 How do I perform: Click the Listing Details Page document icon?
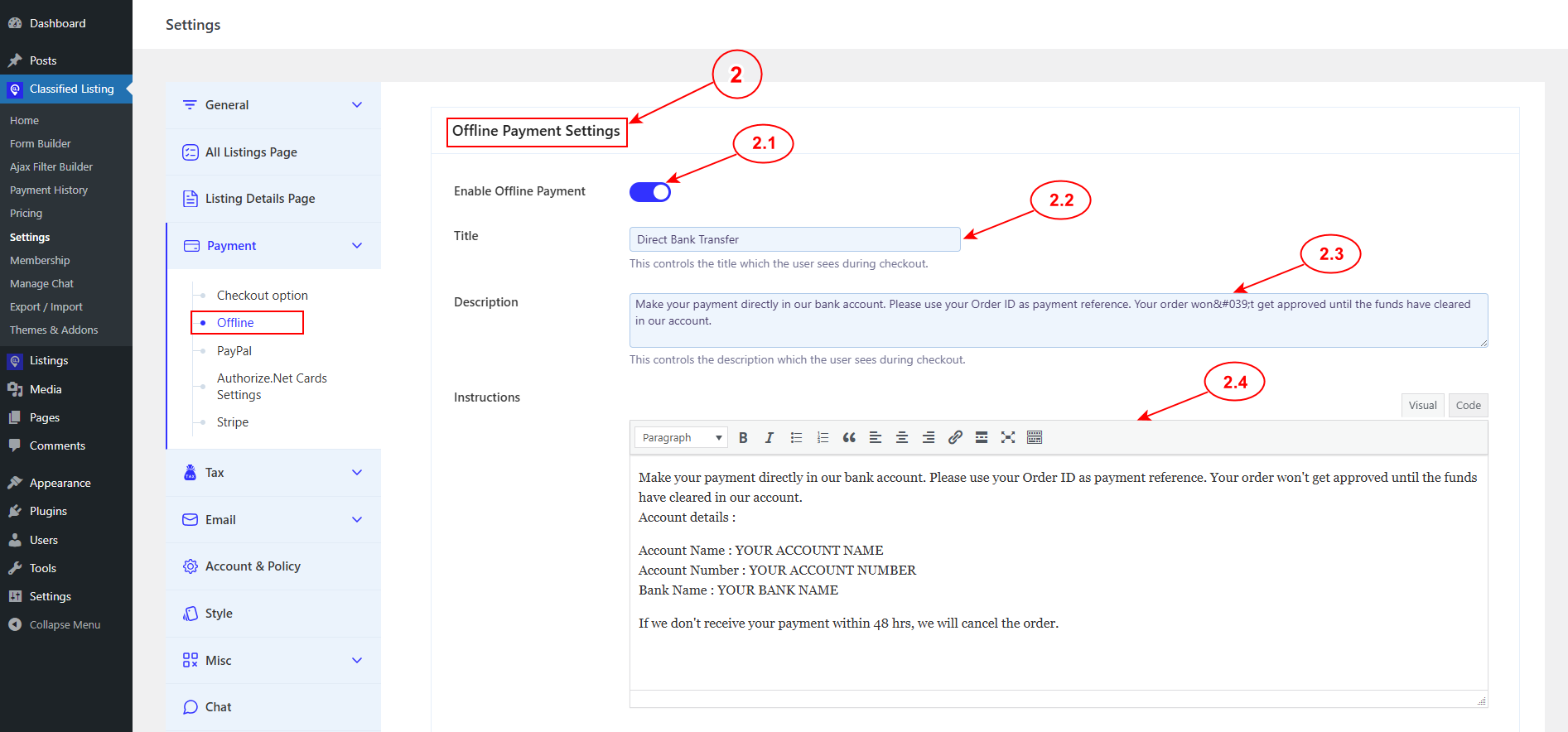click(x=191, y=199)
